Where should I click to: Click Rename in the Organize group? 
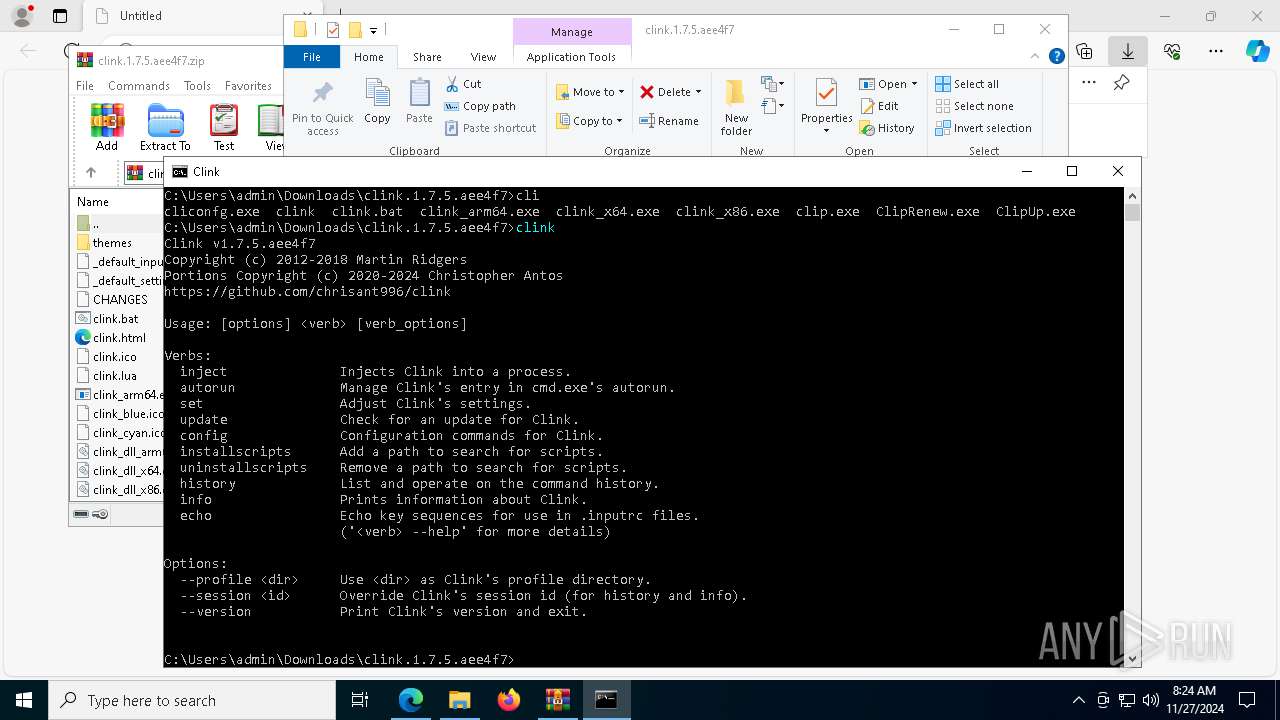[x=669, y=121]
